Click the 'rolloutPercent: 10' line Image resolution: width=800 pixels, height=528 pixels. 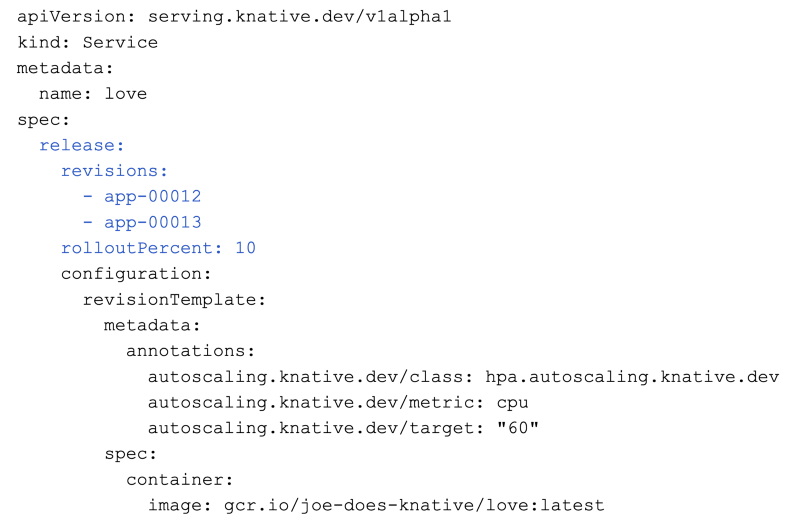click(158, 248)
